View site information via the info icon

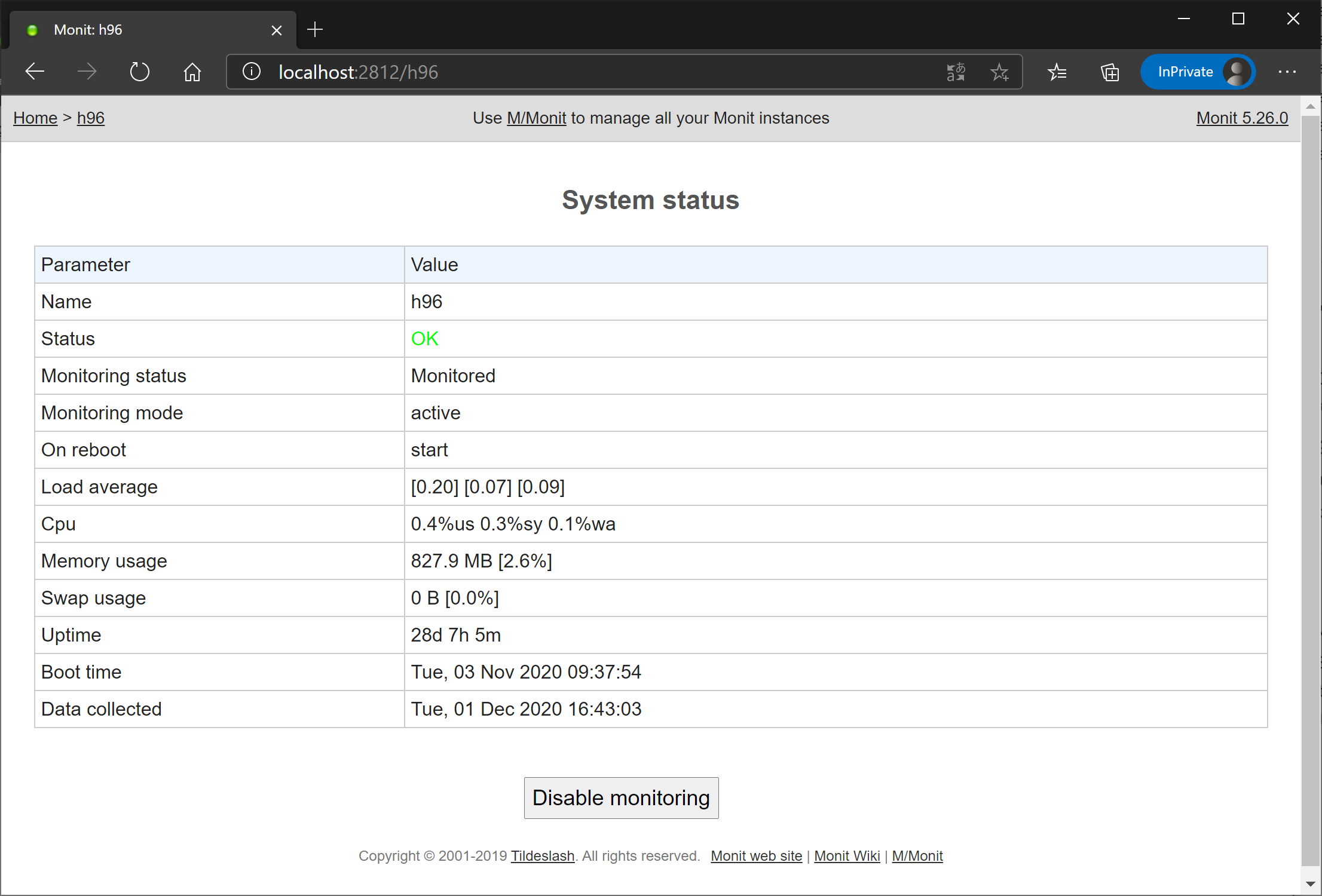point(250,72)
